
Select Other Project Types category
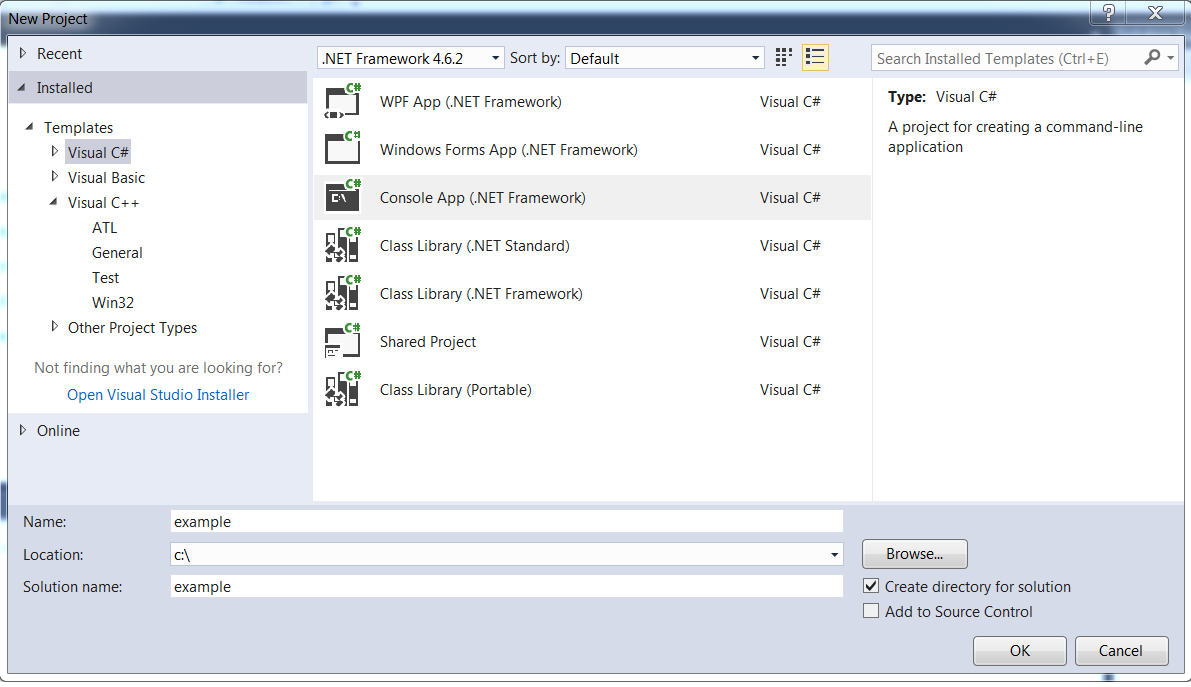pos(132,328)
